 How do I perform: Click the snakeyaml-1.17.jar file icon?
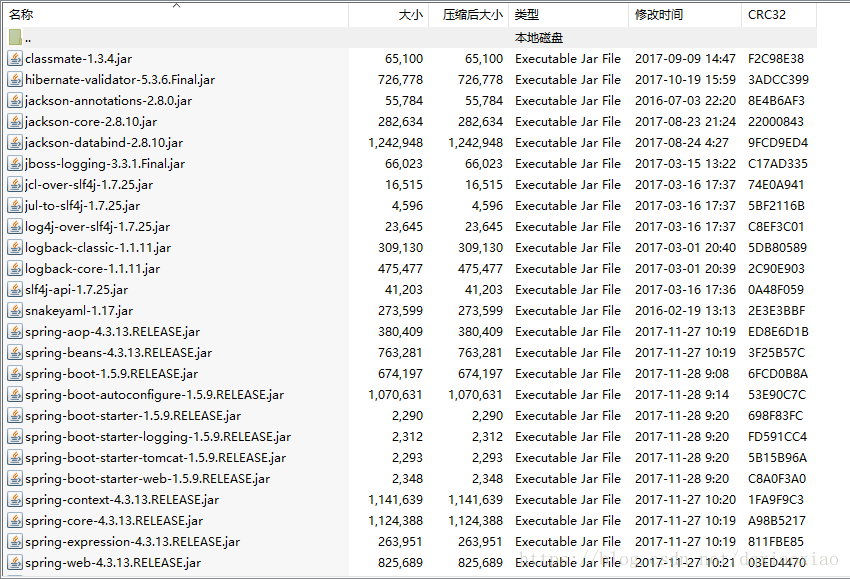15,311
